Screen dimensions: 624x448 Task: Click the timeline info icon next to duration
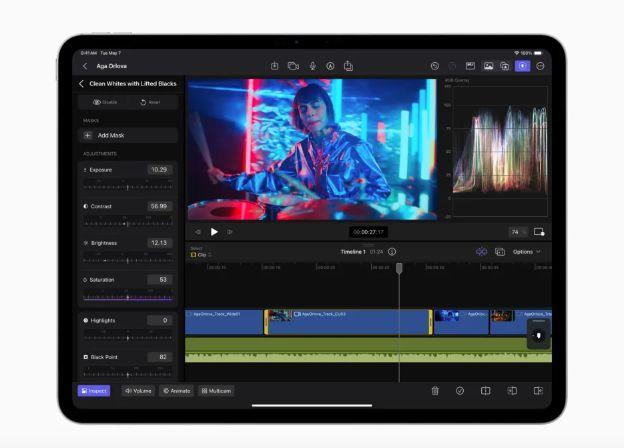point(392,252)
